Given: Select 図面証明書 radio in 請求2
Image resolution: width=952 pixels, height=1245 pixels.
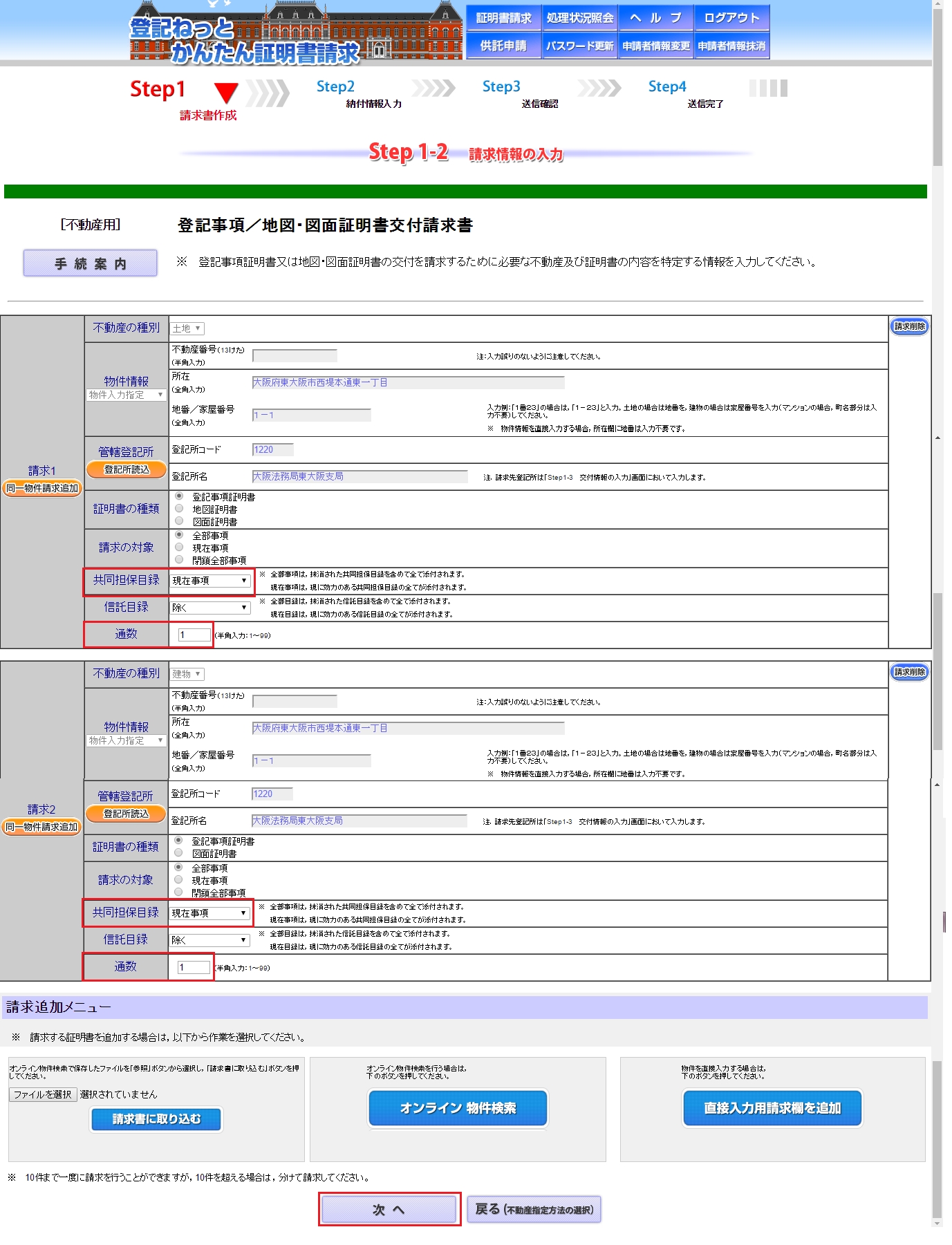Looking at the screenshot, I should point(178,853).
